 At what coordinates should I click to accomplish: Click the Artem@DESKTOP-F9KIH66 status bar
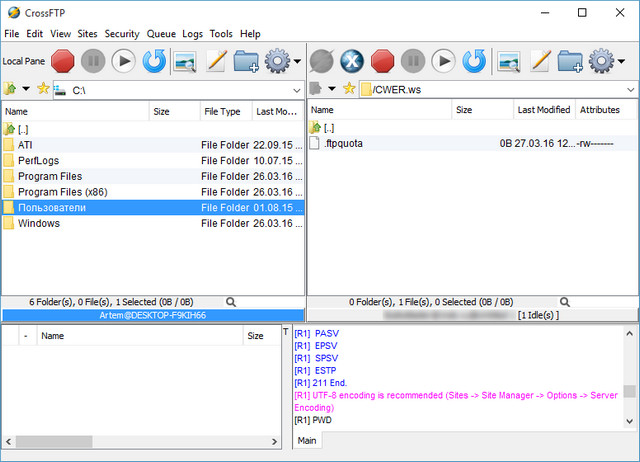pos(153,315)
